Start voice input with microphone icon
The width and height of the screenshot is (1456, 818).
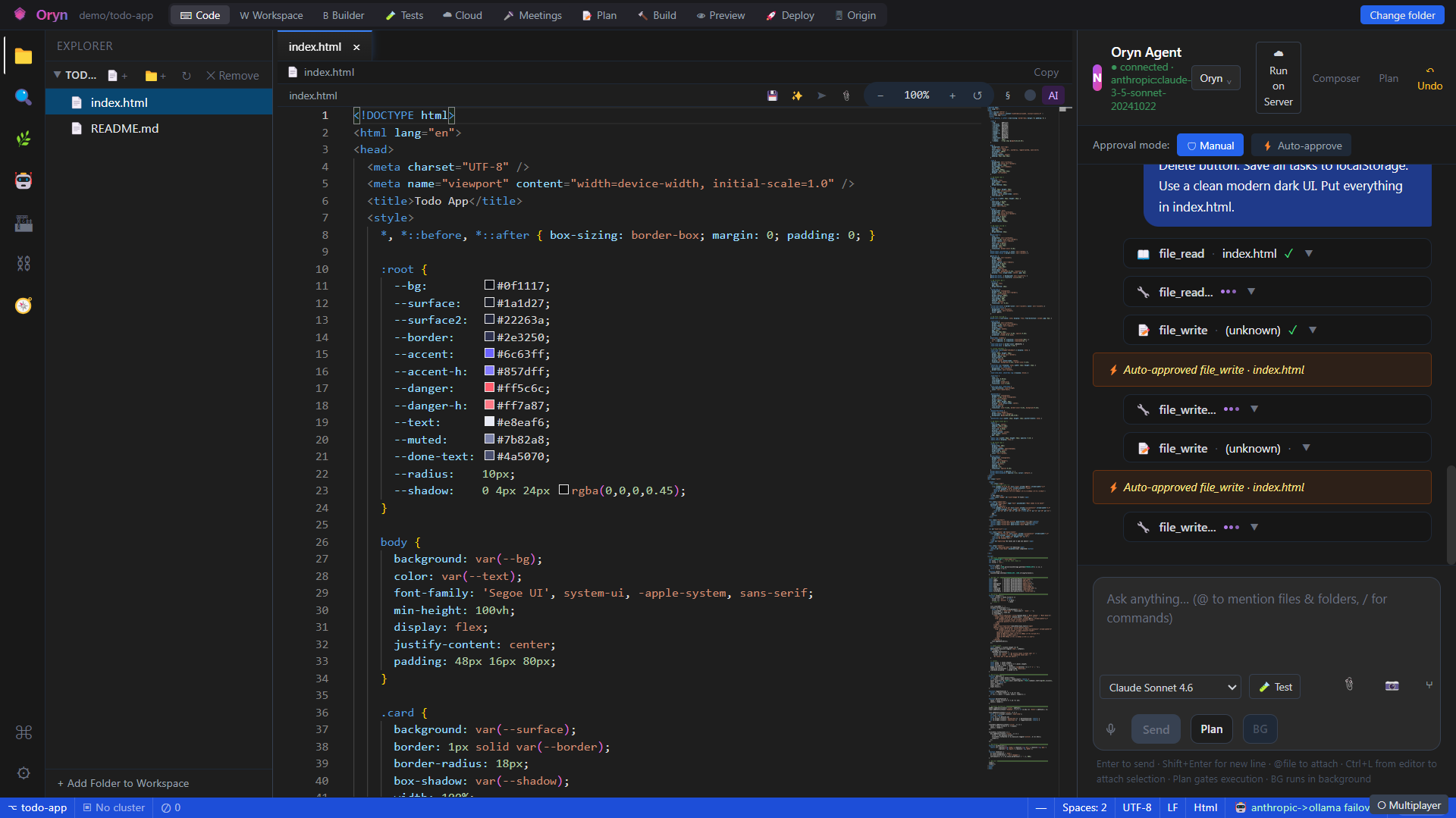[1111, 729]
